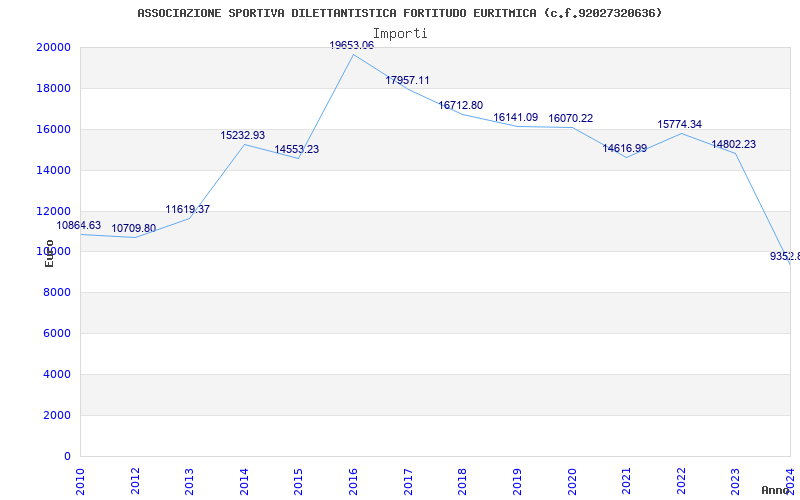Select the 10864.63 data label
The image size is (800, 500).
(79, 226)
